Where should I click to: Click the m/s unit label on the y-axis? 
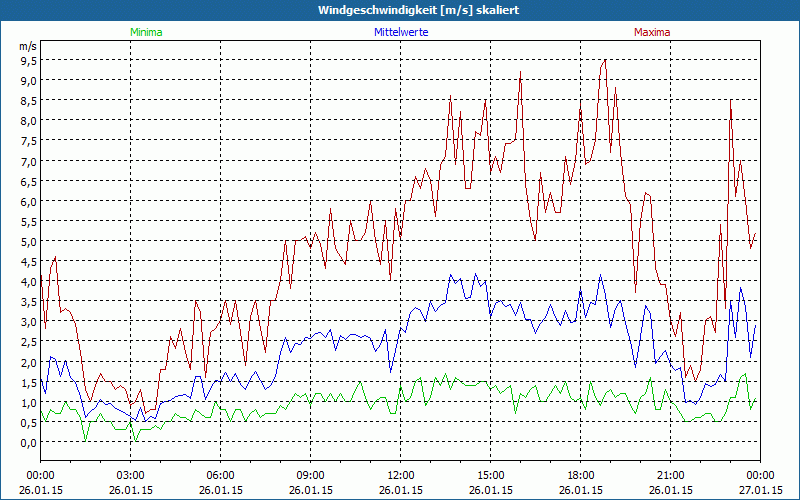tap(28, 46)
